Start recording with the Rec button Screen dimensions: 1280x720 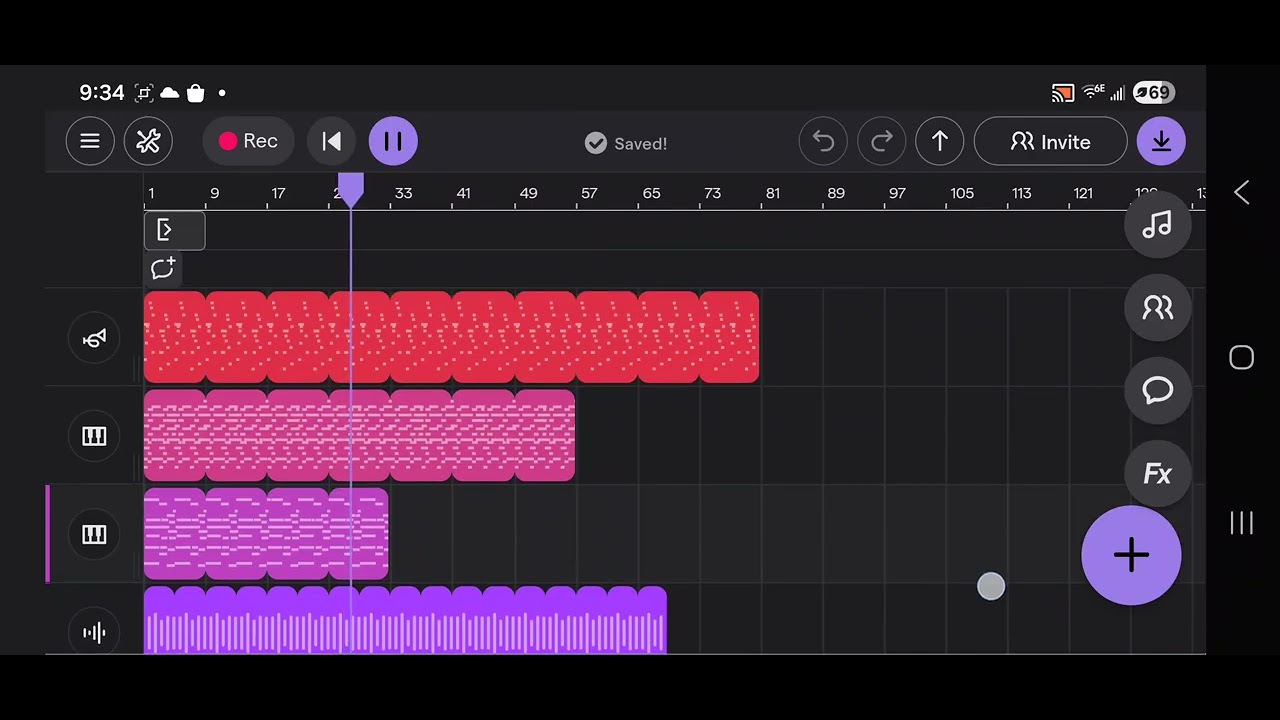point(248,142)
